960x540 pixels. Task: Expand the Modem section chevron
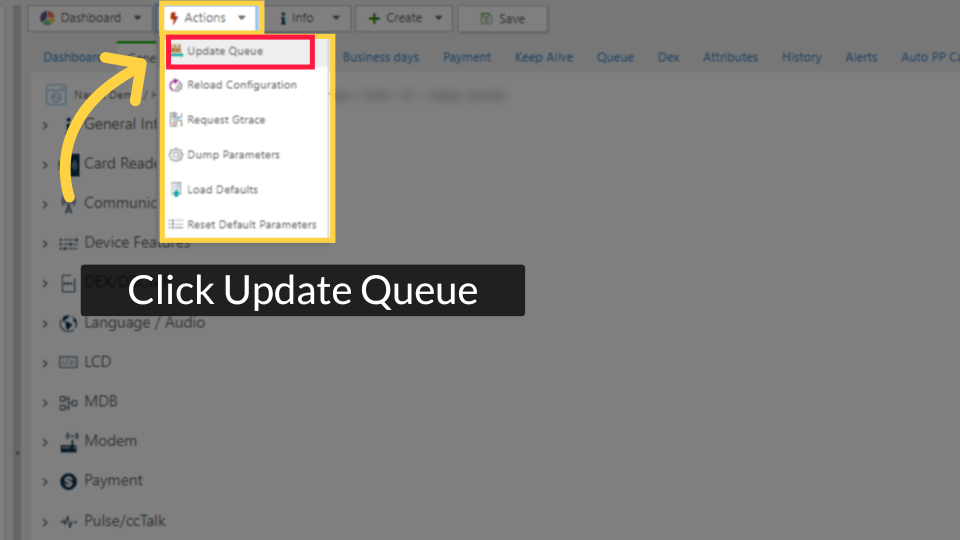pyautogui.click(x=45, y=442)
